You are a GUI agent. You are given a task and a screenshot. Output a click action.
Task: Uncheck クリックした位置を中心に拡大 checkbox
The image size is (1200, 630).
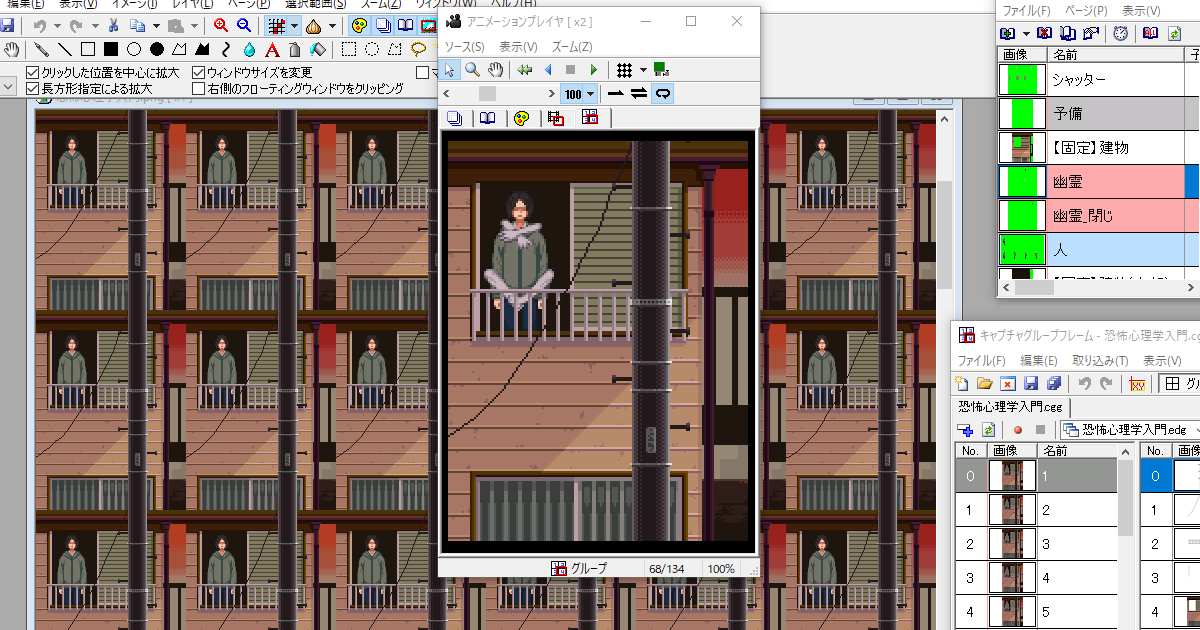[33, 72]
